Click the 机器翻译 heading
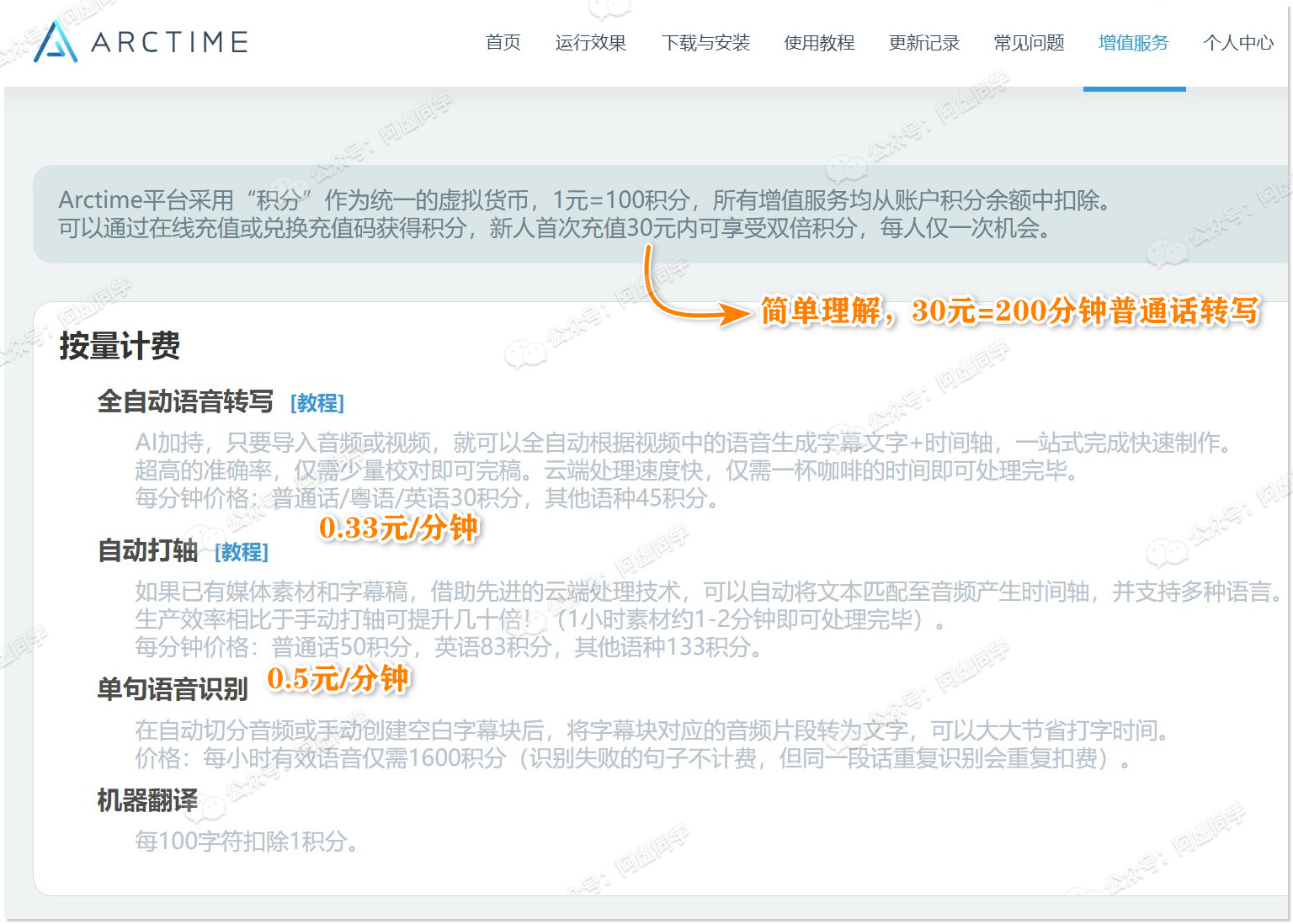The width and height of the screenshot is (1293, 924). coord(147,800)
